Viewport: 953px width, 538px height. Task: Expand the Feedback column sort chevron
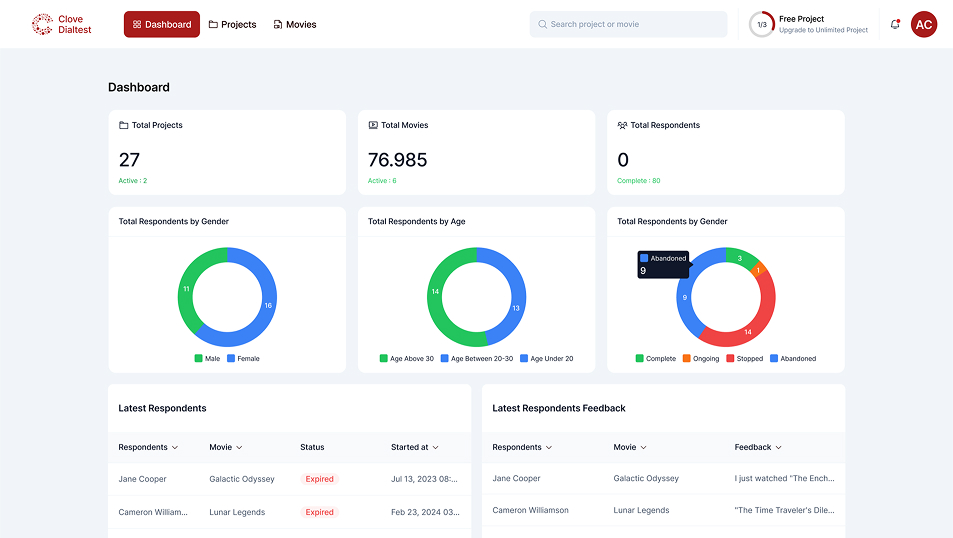tap(778, 447)
